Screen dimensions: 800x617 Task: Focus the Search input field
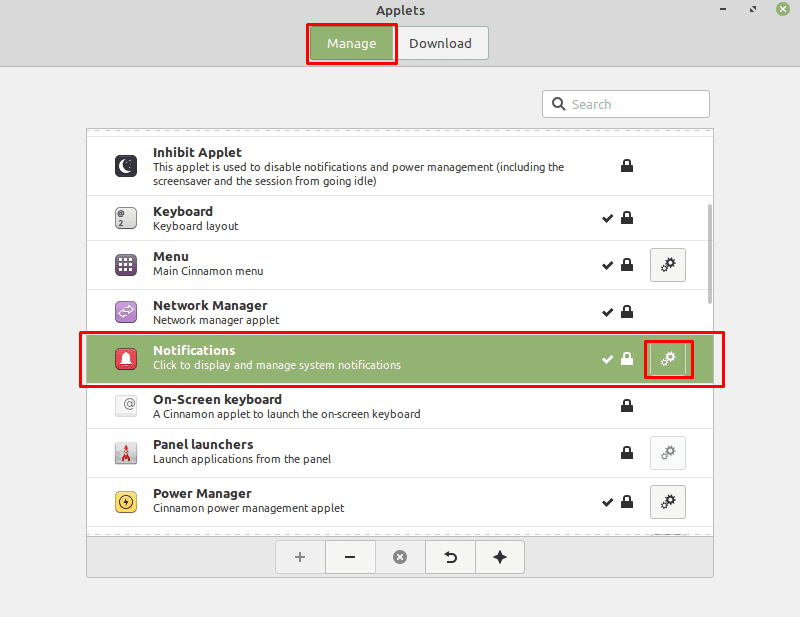click(626, 104)
